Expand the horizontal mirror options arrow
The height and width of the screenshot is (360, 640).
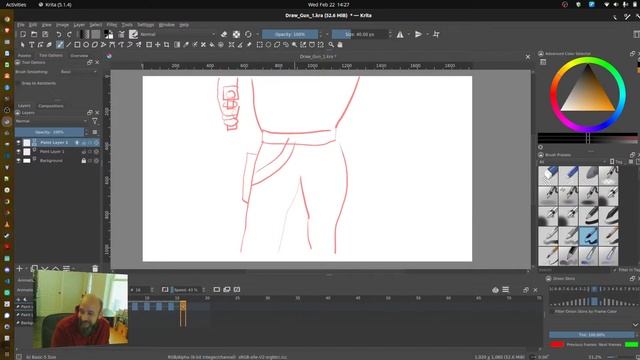coord(409,34)
